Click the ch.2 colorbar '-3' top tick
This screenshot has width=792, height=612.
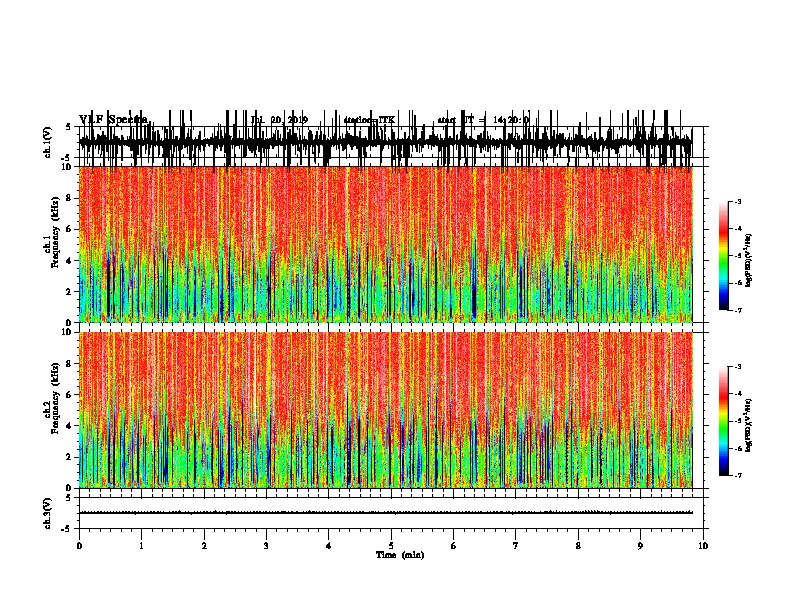738,367
